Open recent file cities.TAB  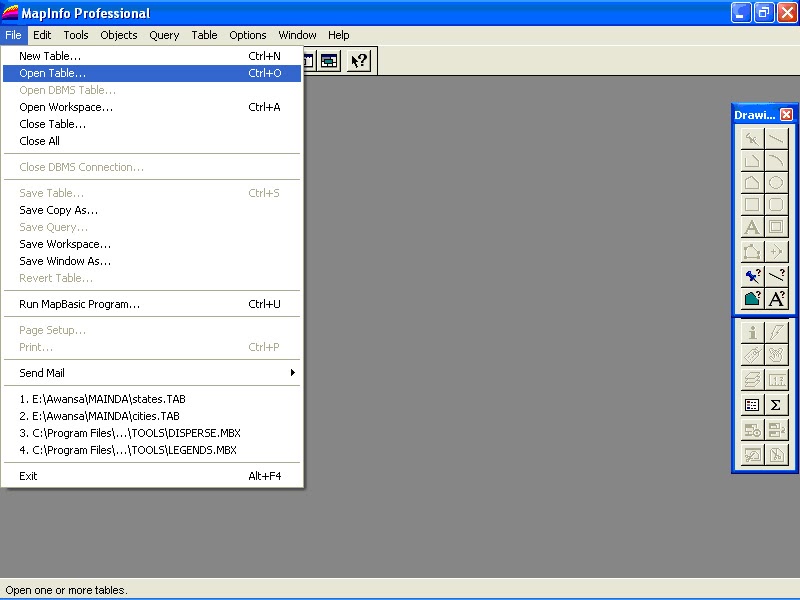click(152, 416)
